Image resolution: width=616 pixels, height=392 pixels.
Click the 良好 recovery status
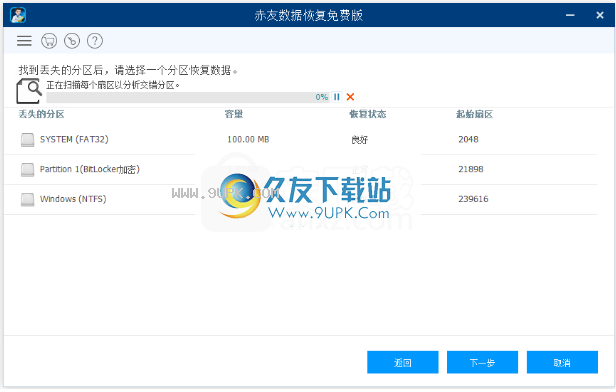(x=359, y=140)
